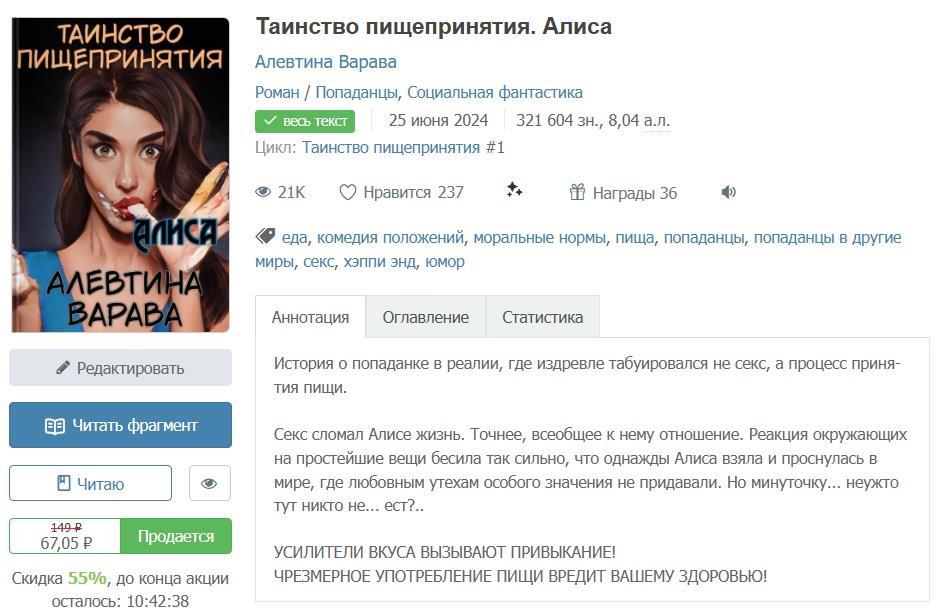Open Читать фрагмент to read the fragment
Image resolution: width=942 pixels, height=609 pixels.
(x=120, y=425)
